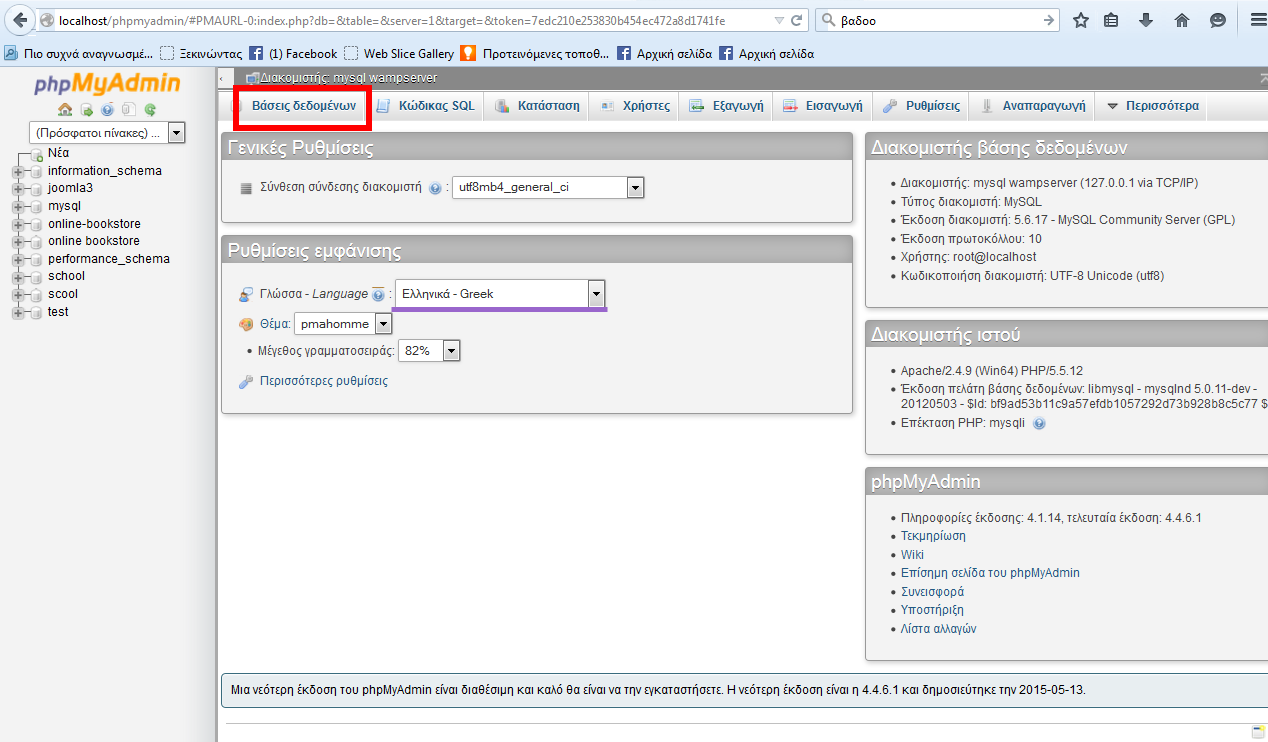Screen dimensions: 1268x742
Task: Select the Νέα entry in database tree
Action: click(x=58, y=153)
